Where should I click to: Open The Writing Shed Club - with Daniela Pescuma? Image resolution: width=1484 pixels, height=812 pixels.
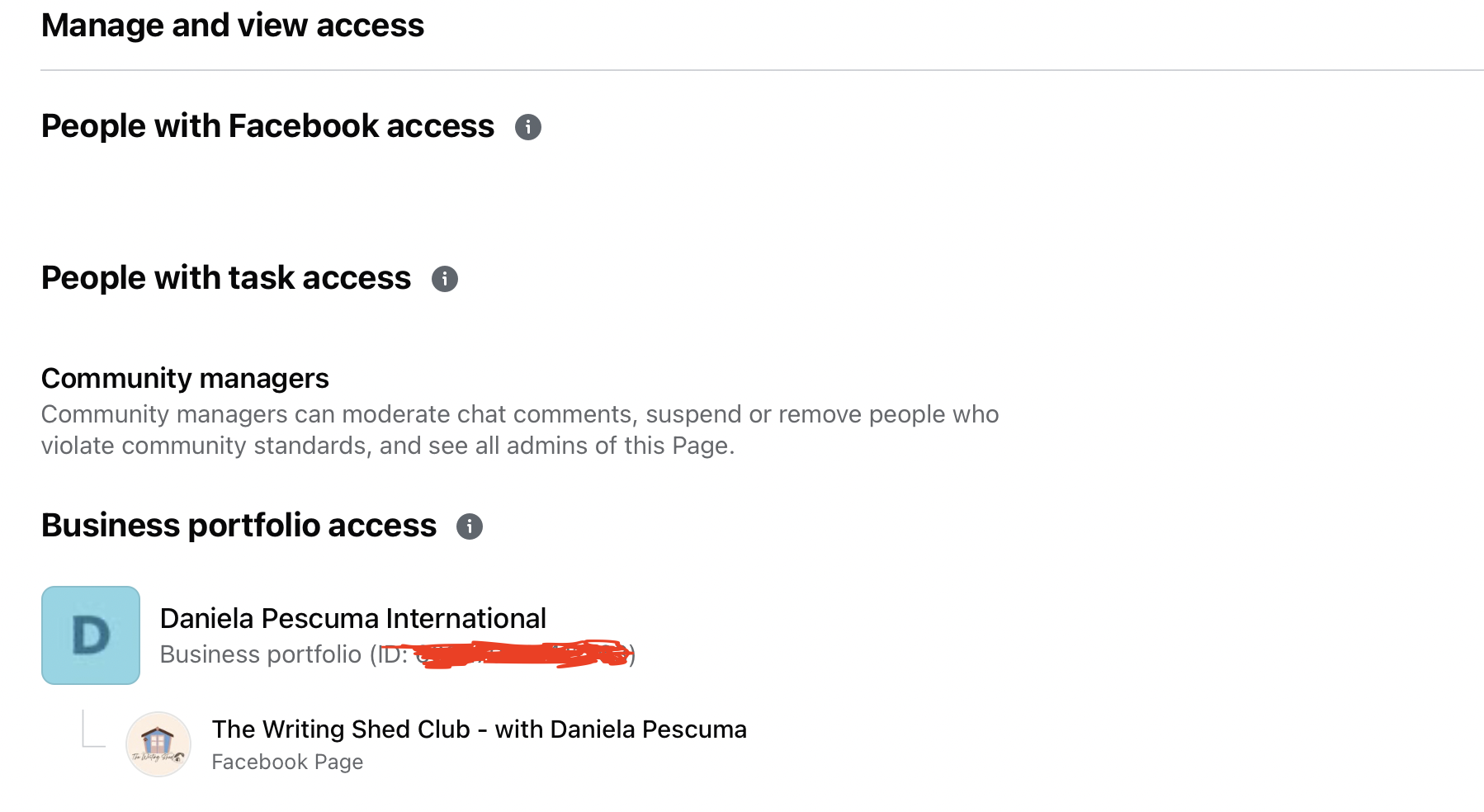tap(480, 729)
